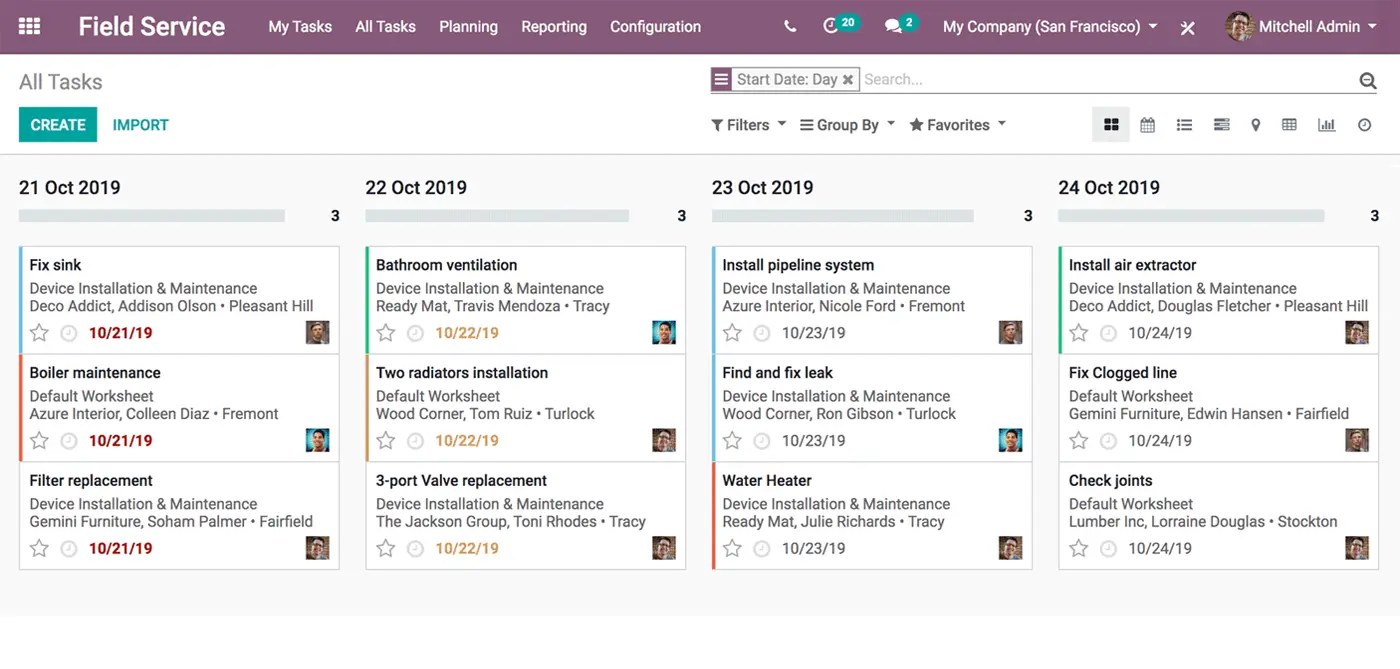Switch to list view
The image size is (1400, 669).
(x=1184, y=125)
